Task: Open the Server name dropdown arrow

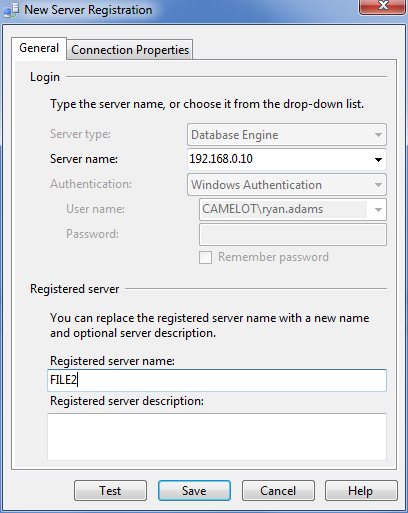Action: tap(378, 160)
